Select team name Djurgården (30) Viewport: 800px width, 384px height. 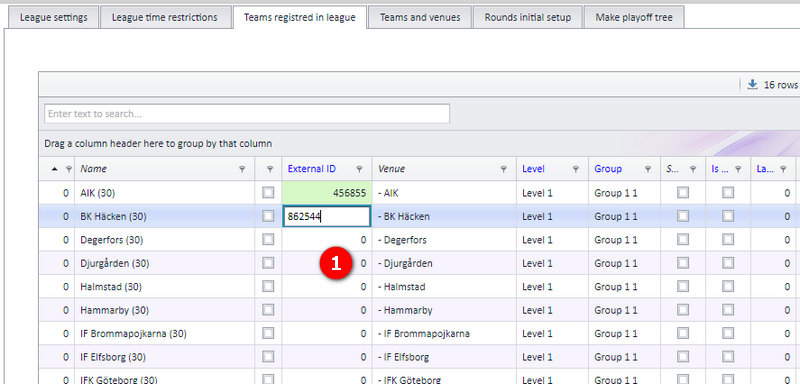tap(115, 264)
